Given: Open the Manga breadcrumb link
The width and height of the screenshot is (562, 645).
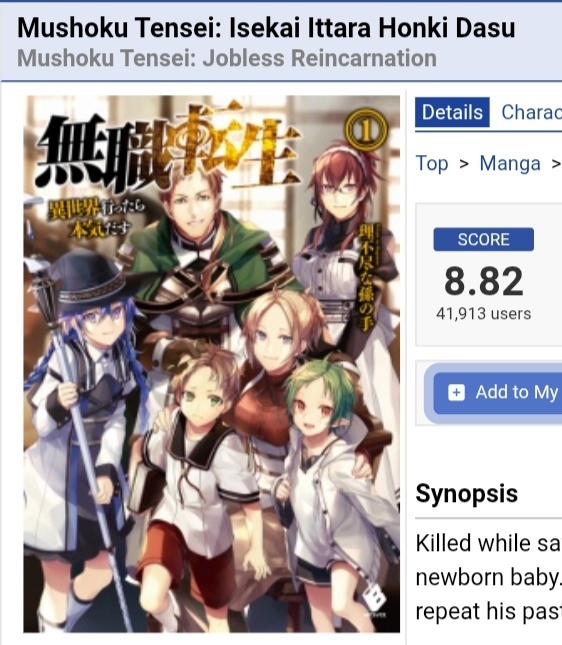Looking at the screenshot, I should pos(510,163).
